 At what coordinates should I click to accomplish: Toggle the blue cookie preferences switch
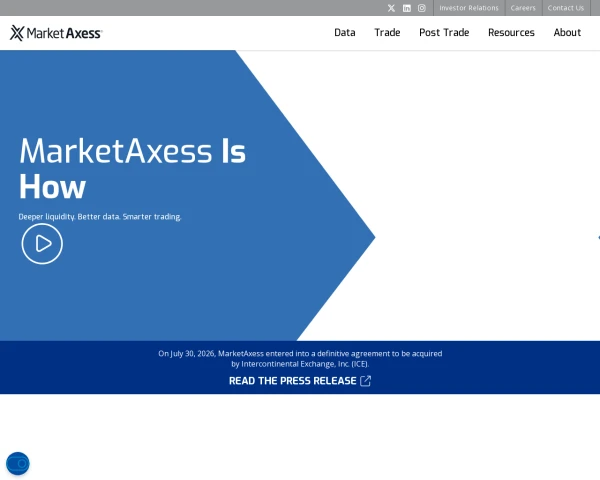18,464
